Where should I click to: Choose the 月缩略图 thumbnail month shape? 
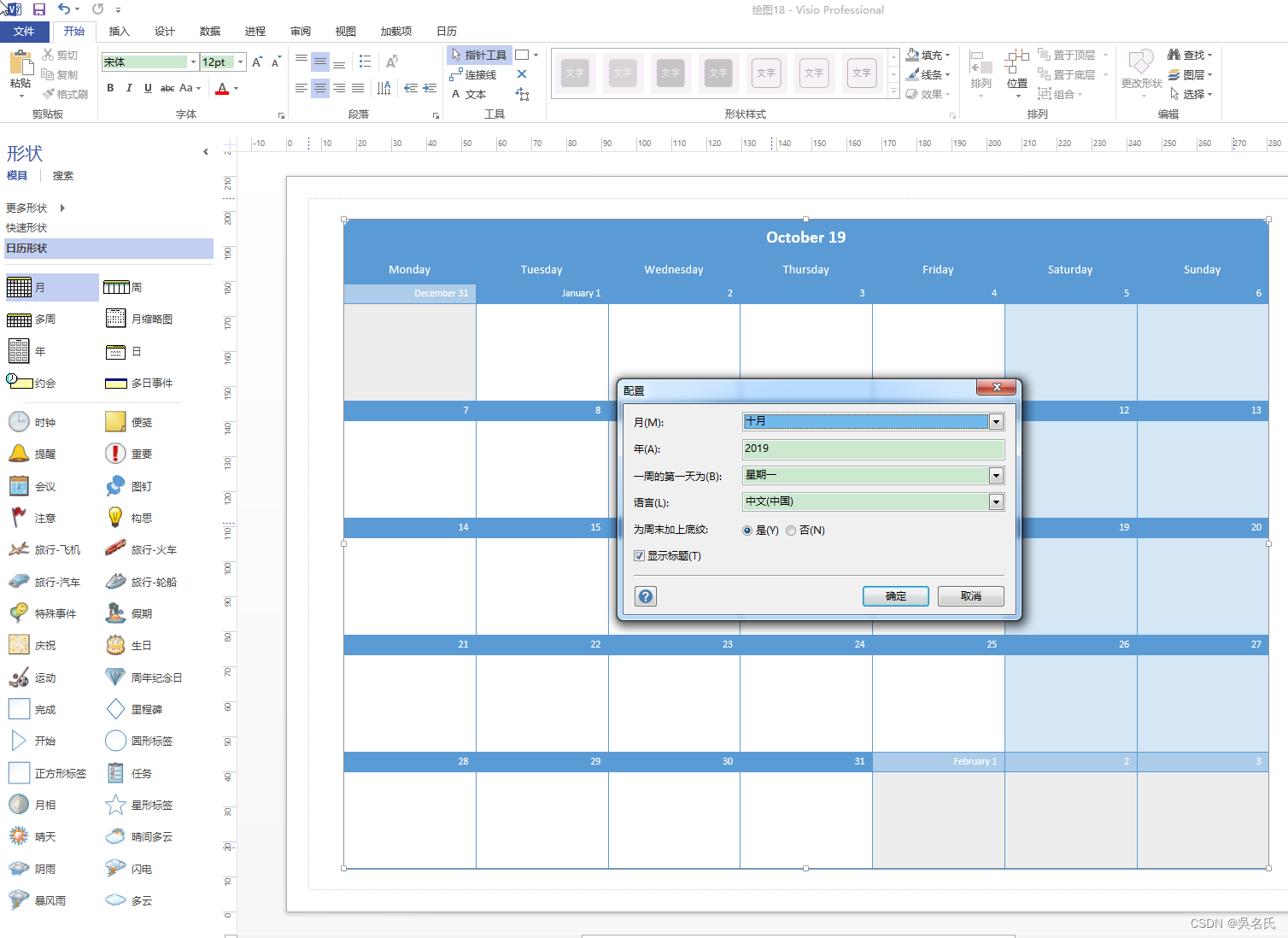click(x=139, y=320)
